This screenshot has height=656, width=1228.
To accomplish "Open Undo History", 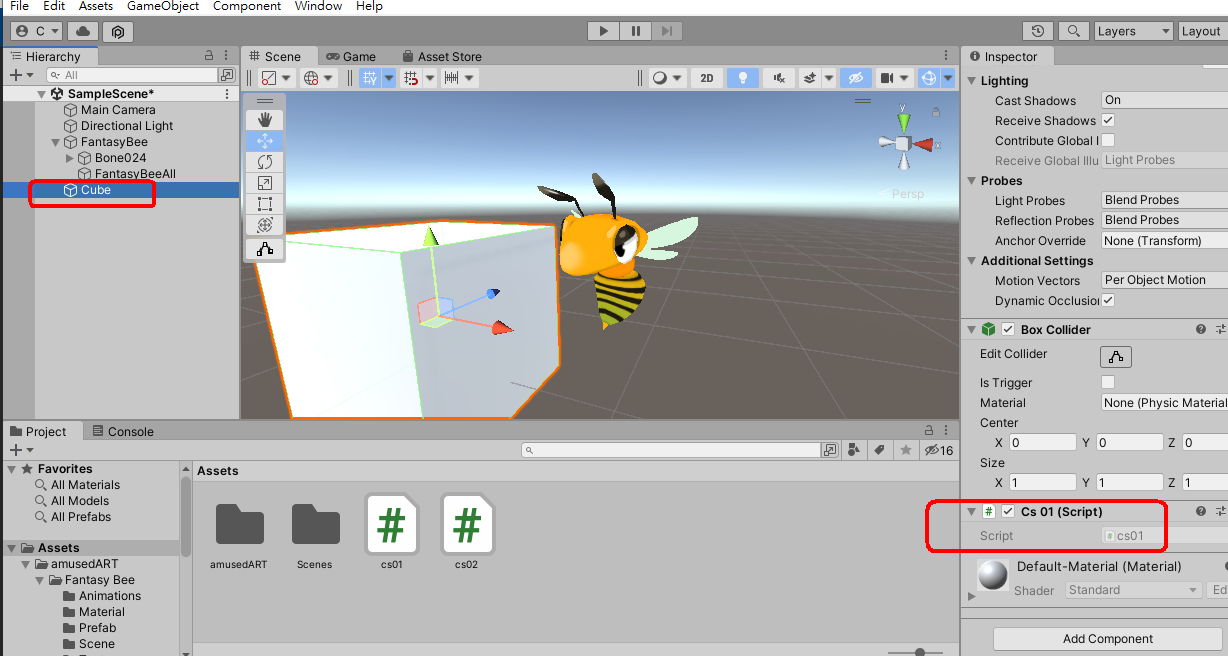I will coord(1039,31).
